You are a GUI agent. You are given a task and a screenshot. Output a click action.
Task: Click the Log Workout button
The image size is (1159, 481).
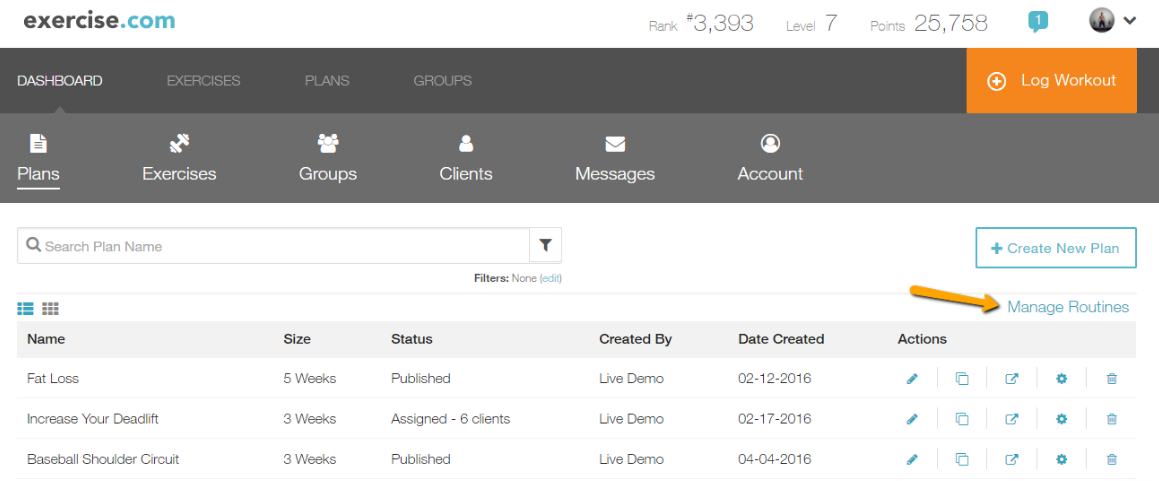point(1051,81)
